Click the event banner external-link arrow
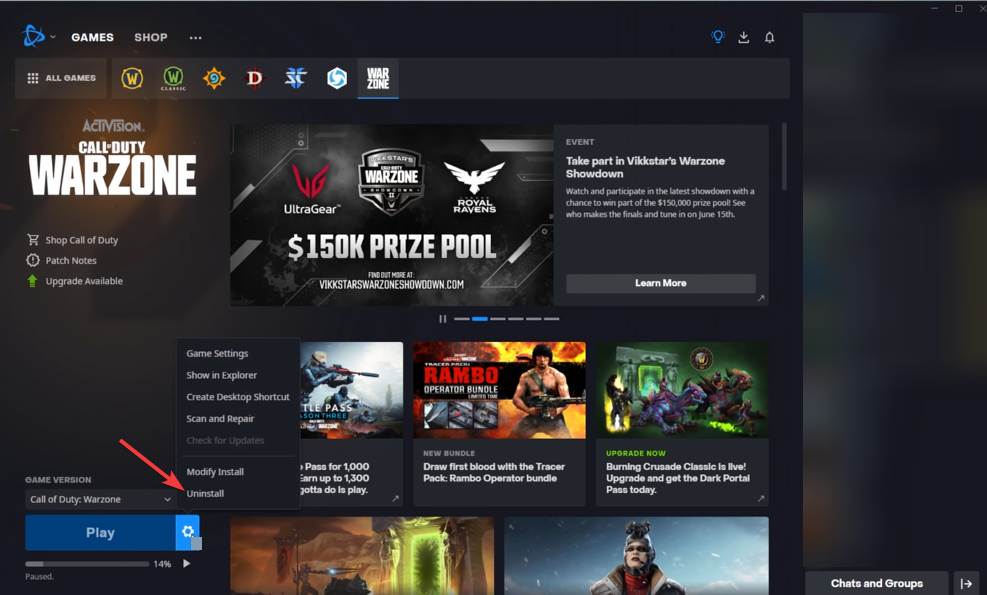This screenshot has width=987, height=595. (x=761, y=298)
